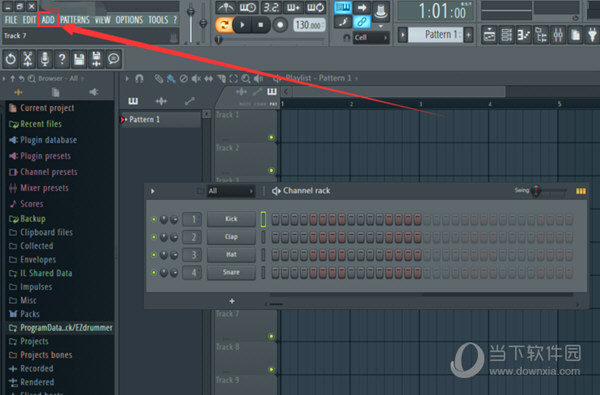The image size is (600, 395).
Task: Select the previous pattern with the left arrow
Action: (x=403, y=35)
